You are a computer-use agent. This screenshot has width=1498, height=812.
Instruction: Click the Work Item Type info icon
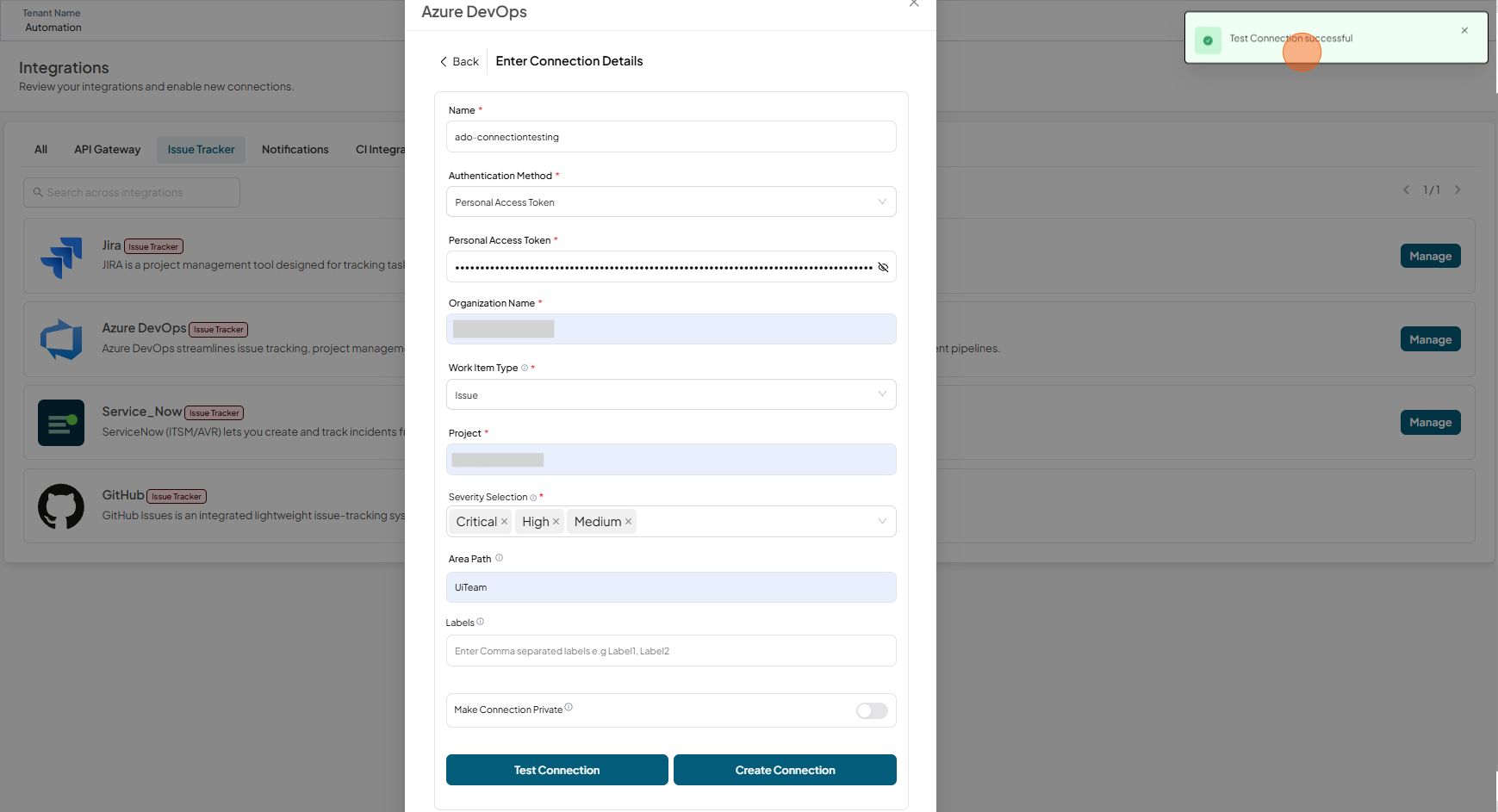(525, 368)
